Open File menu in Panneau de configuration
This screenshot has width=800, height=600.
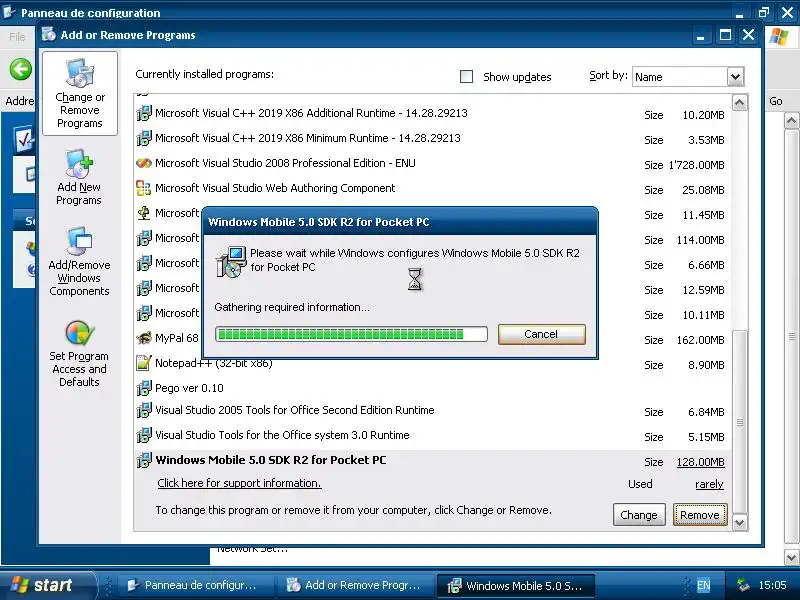pyautogui.click(x=17, y=36)
